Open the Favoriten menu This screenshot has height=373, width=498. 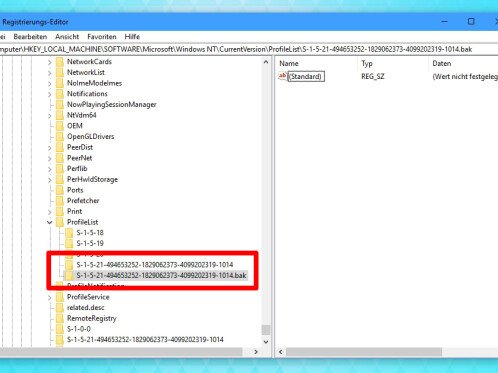coord(102,37)
